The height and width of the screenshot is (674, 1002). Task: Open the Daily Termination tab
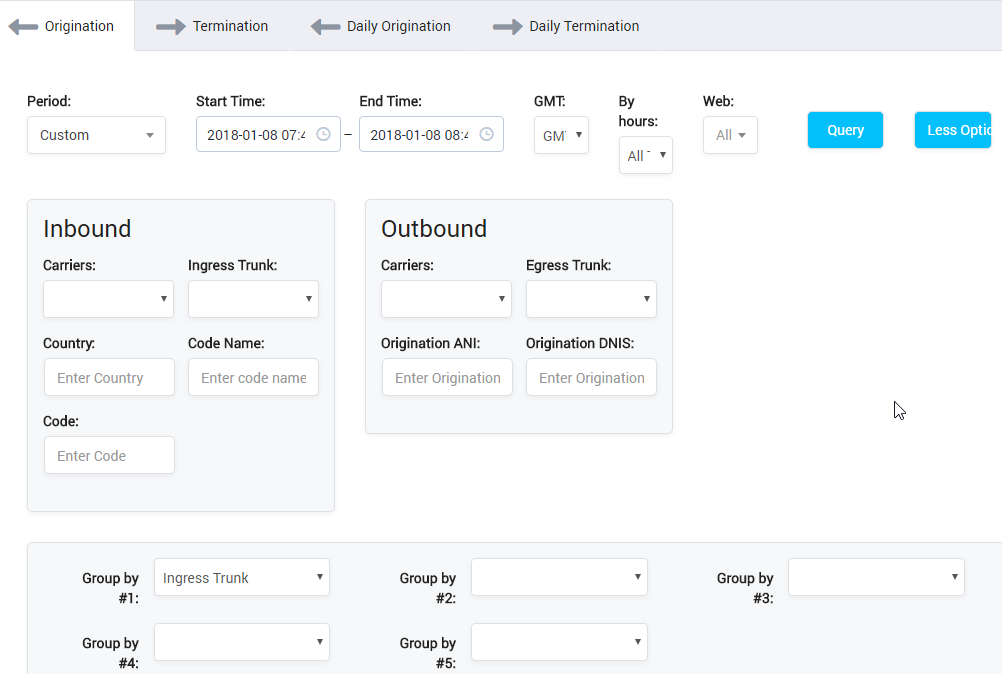click(x=584, y=27)
